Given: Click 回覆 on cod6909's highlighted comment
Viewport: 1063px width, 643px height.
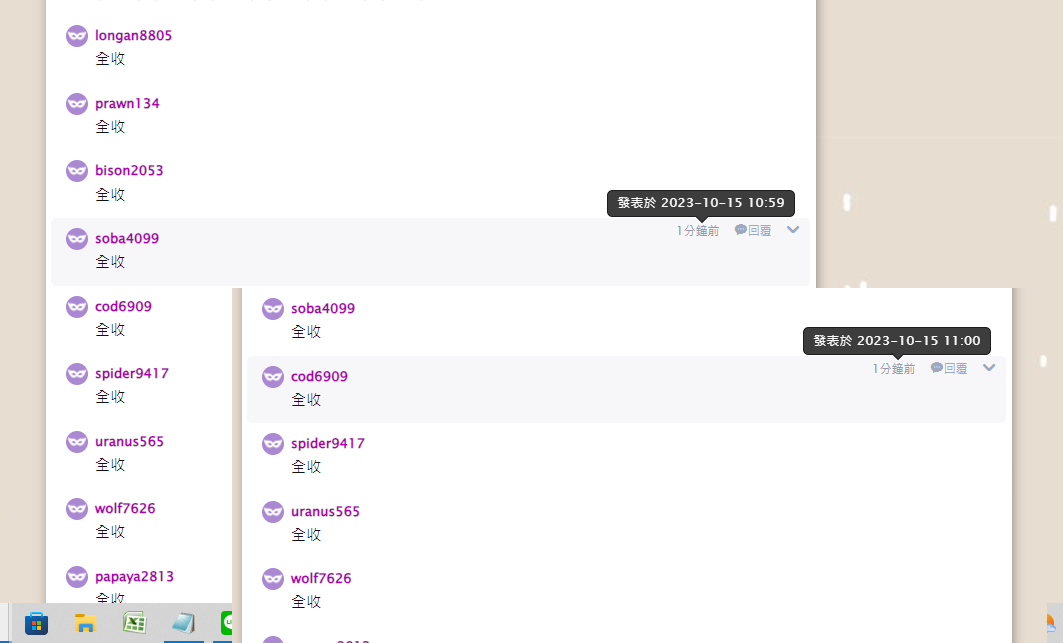Looking at the screenshot, I should click(x=955, y=368).
